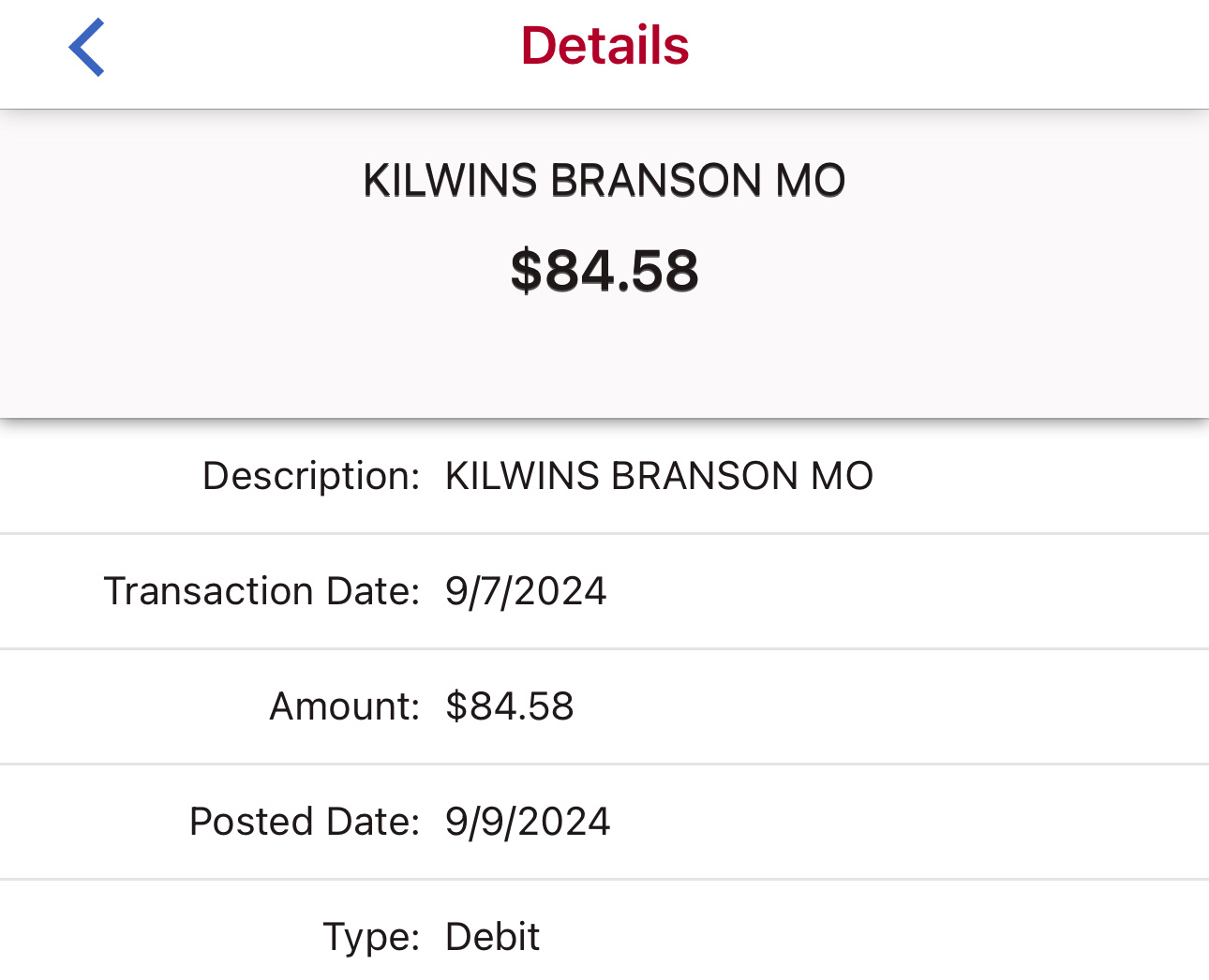Viewport: 1209px width, 980px height.
Task: Tap the Amount field label
Action: coord(344,706)
